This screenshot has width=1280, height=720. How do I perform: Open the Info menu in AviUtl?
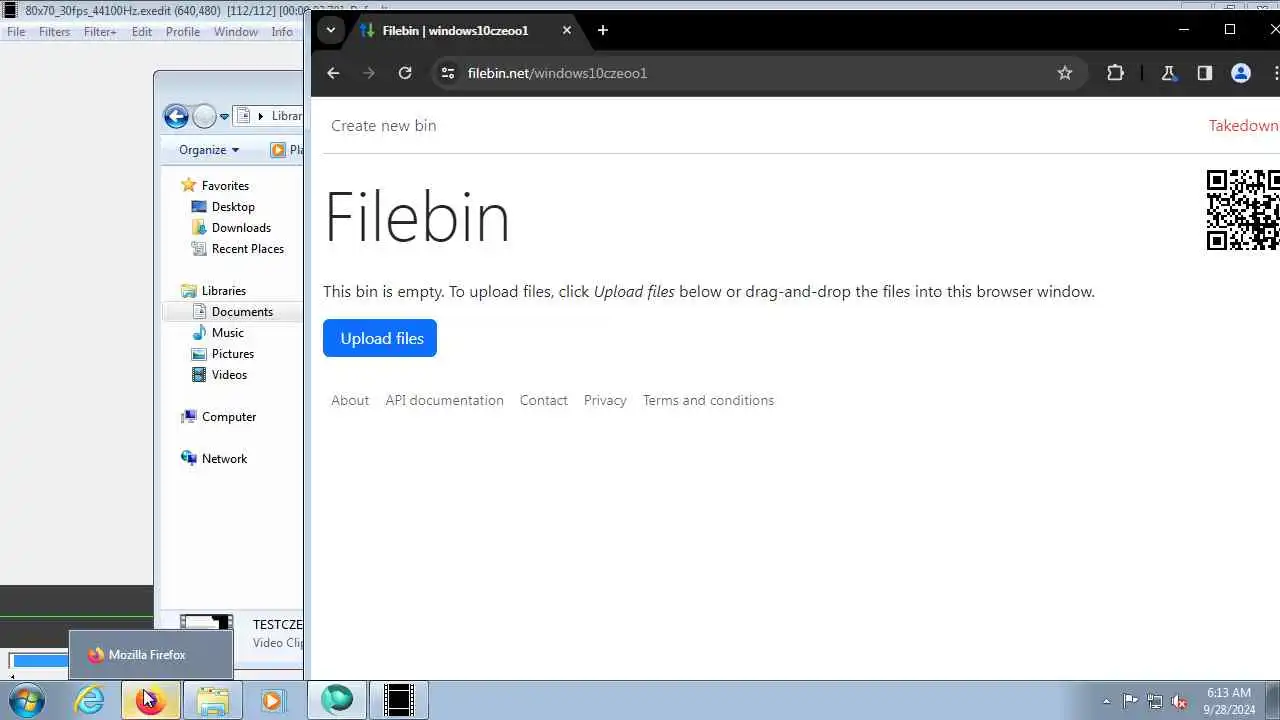[x=282, y=32]
